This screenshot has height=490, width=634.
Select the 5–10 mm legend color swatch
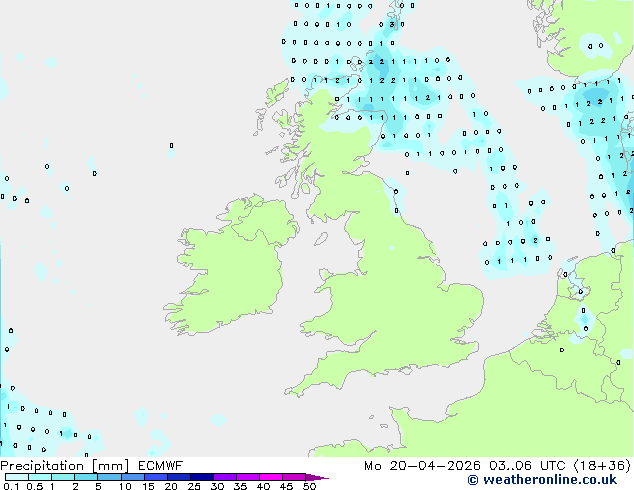point(109,477)
